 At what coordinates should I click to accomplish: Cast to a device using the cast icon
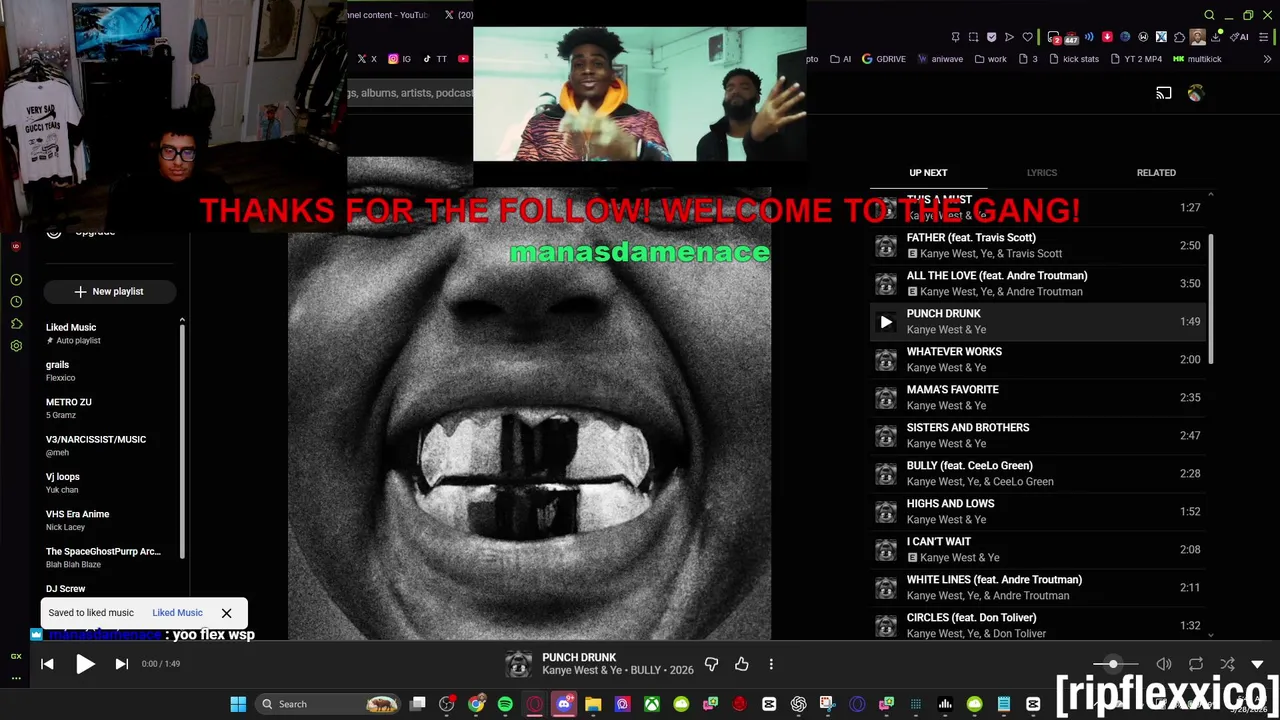[x=1164, y=93]
